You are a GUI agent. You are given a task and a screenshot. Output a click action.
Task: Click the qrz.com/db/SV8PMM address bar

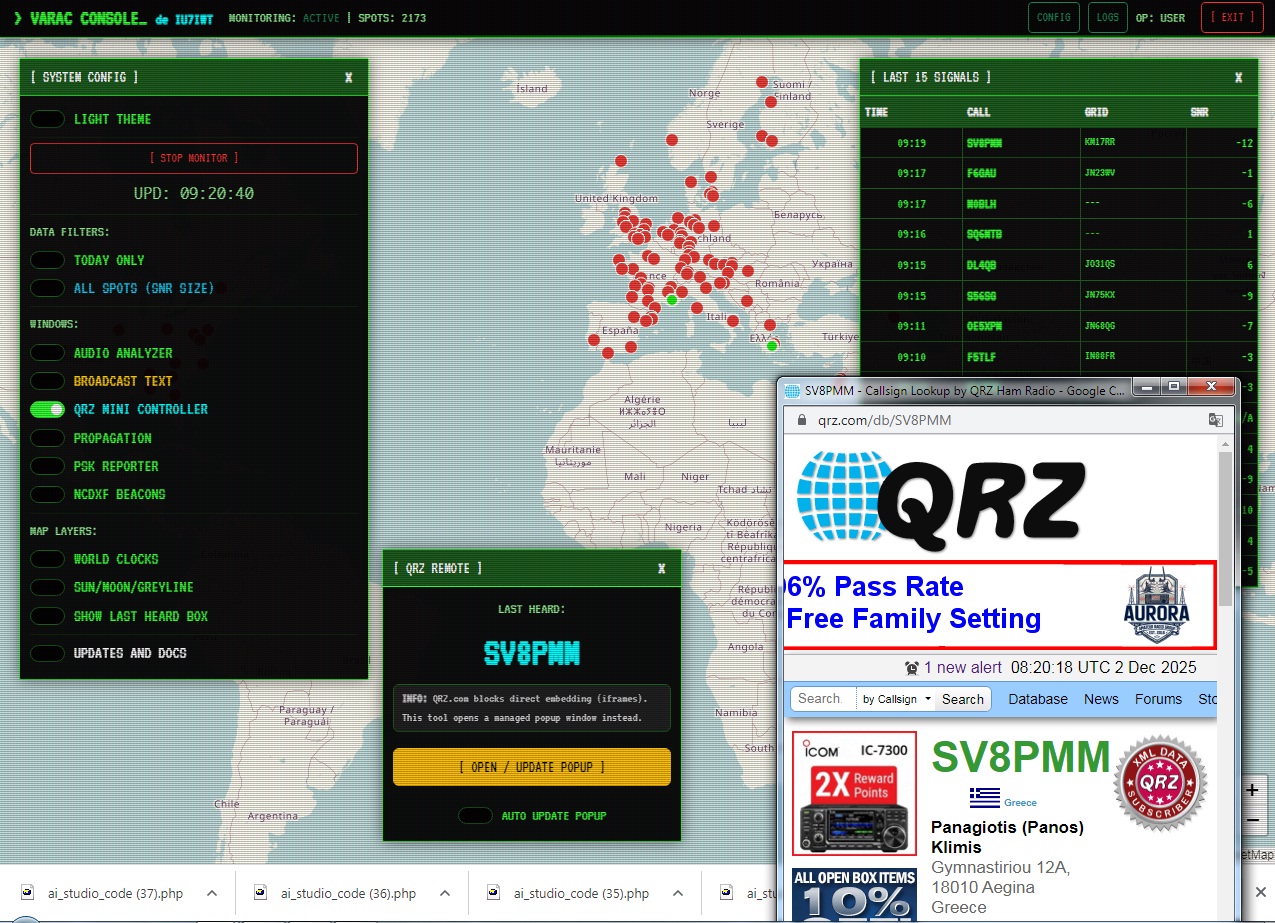click(884, 420)
